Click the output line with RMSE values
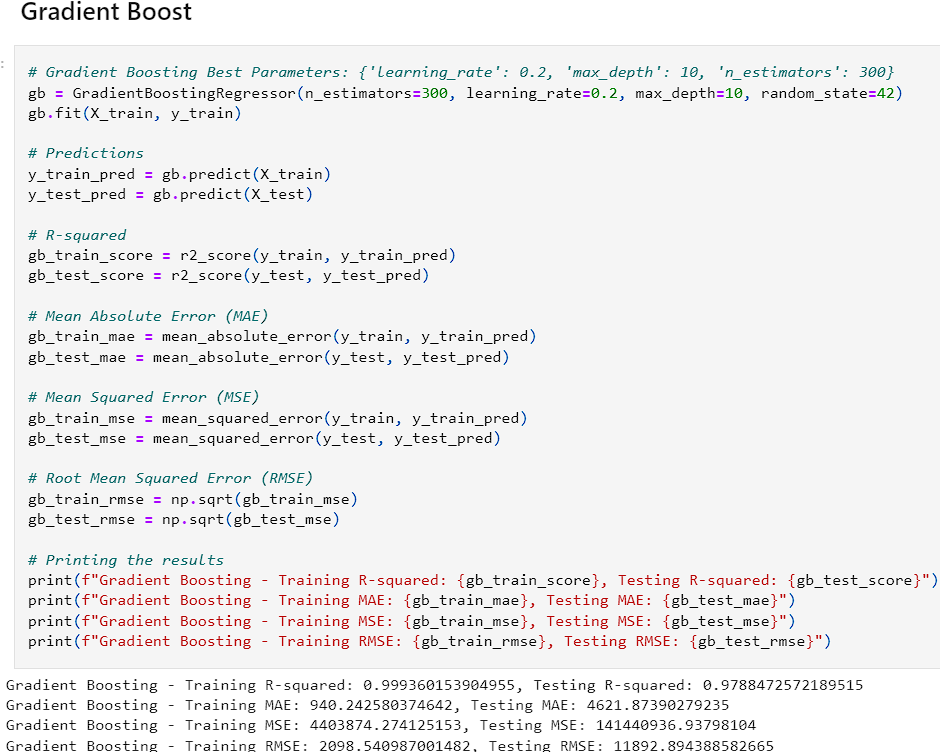Viewport: 940px width, 752px height. (390, 745)
